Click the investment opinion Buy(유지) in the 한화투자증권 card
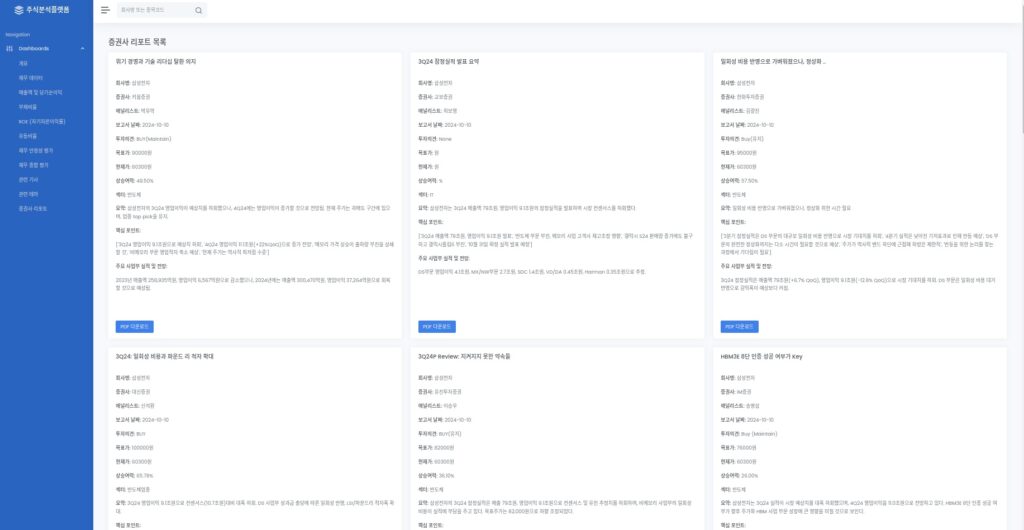Screen dimensions: 1024x530 [x=752, y=138]
